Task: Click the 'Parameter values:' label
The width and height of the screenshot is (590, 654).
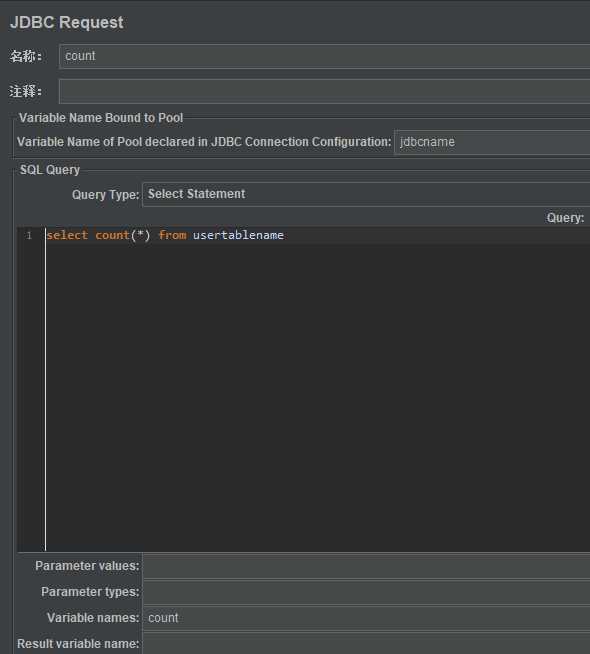Action: coord(87,566)
